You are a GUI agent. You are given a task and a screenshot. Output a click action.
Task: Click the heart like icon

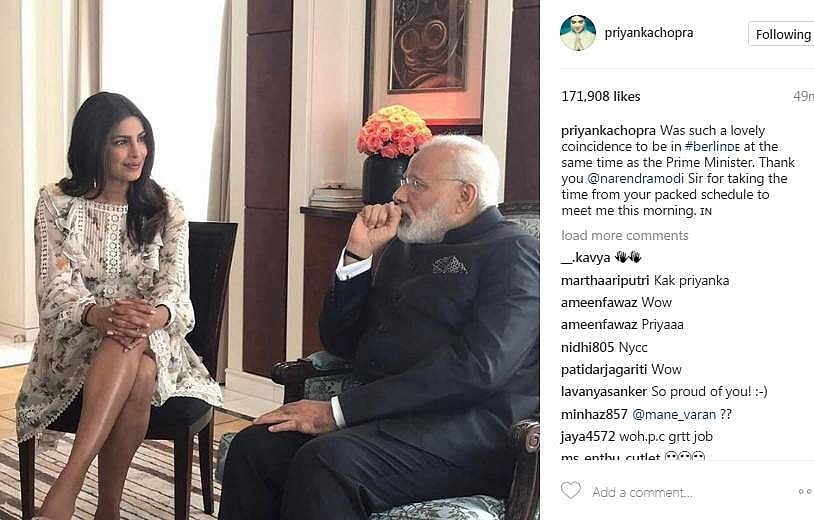click(x=571, y=490)
